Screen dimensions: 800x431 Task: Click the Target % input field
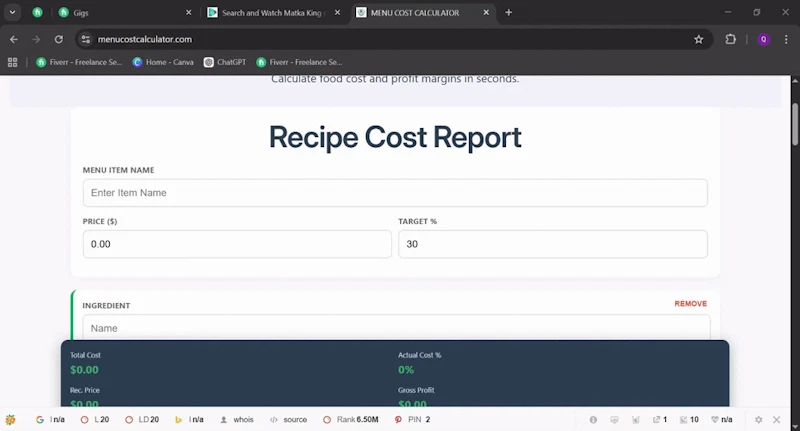pyautogui.click(x=553, y=244)
